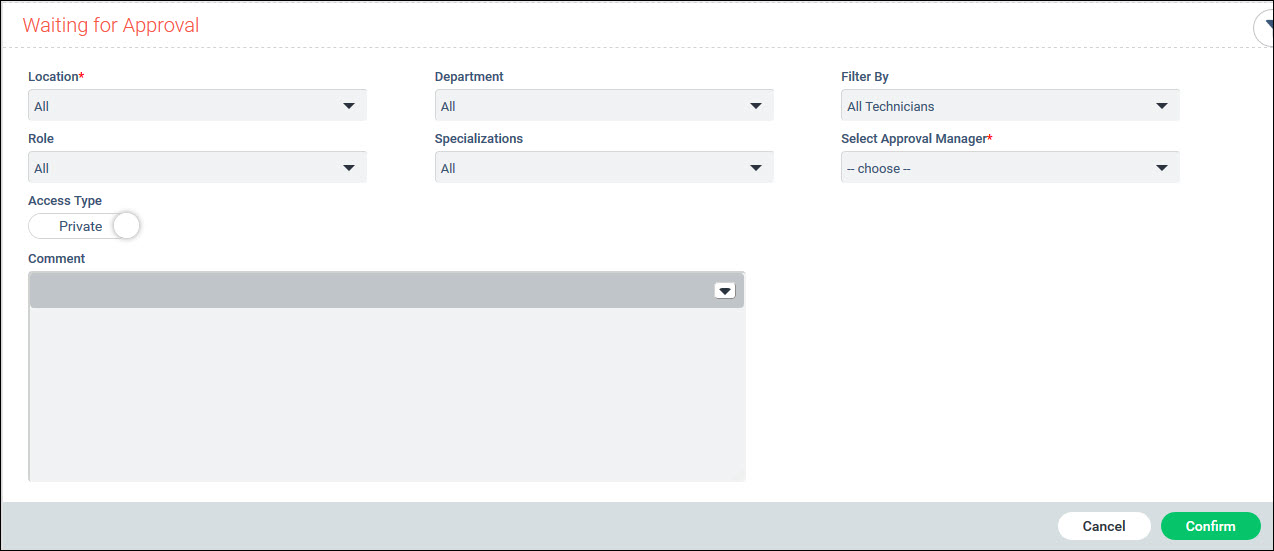Click the Filter By dropdown arrow
Viewport: 1274px width, 551px height.
click(x=1161, y=106)
